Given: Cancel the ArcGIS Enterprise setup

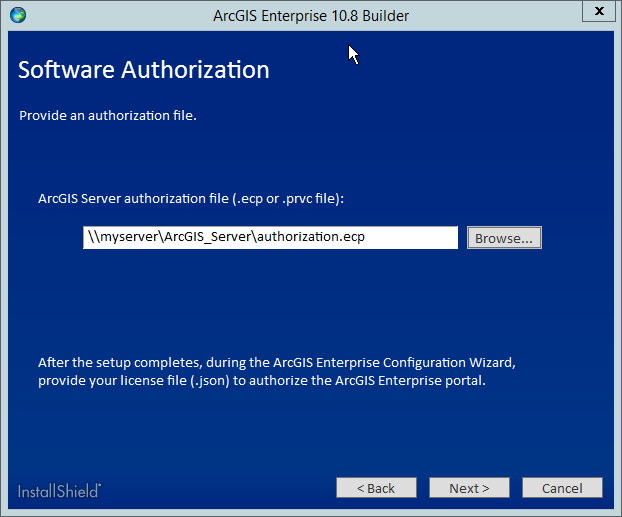Looking at the screenshot, I should [x=561, y=488].
